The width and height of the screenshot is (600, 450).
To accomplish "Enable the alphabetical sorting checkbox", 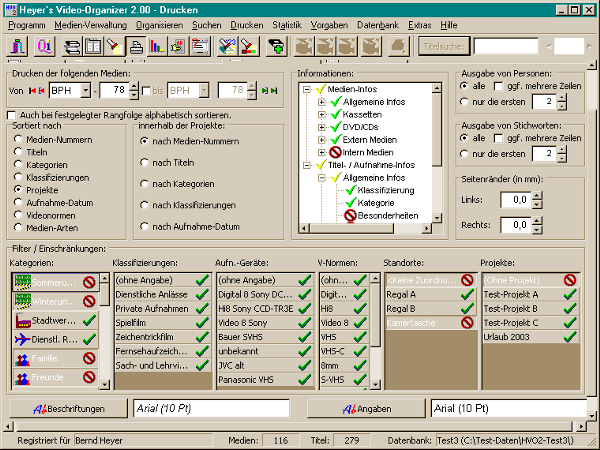I will pos(13,116).
